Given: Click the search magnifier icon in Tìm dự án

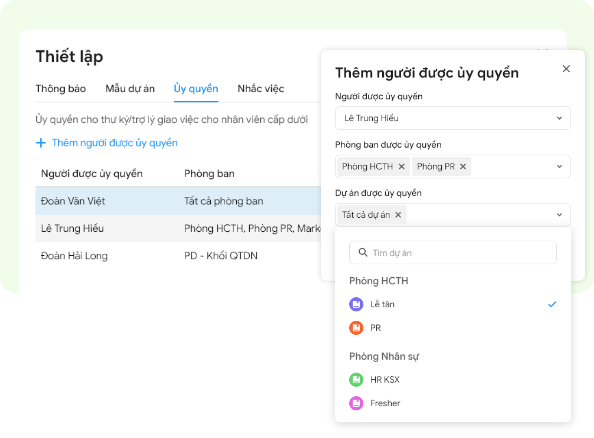Looking at the screenshot, I should [363, 252].
